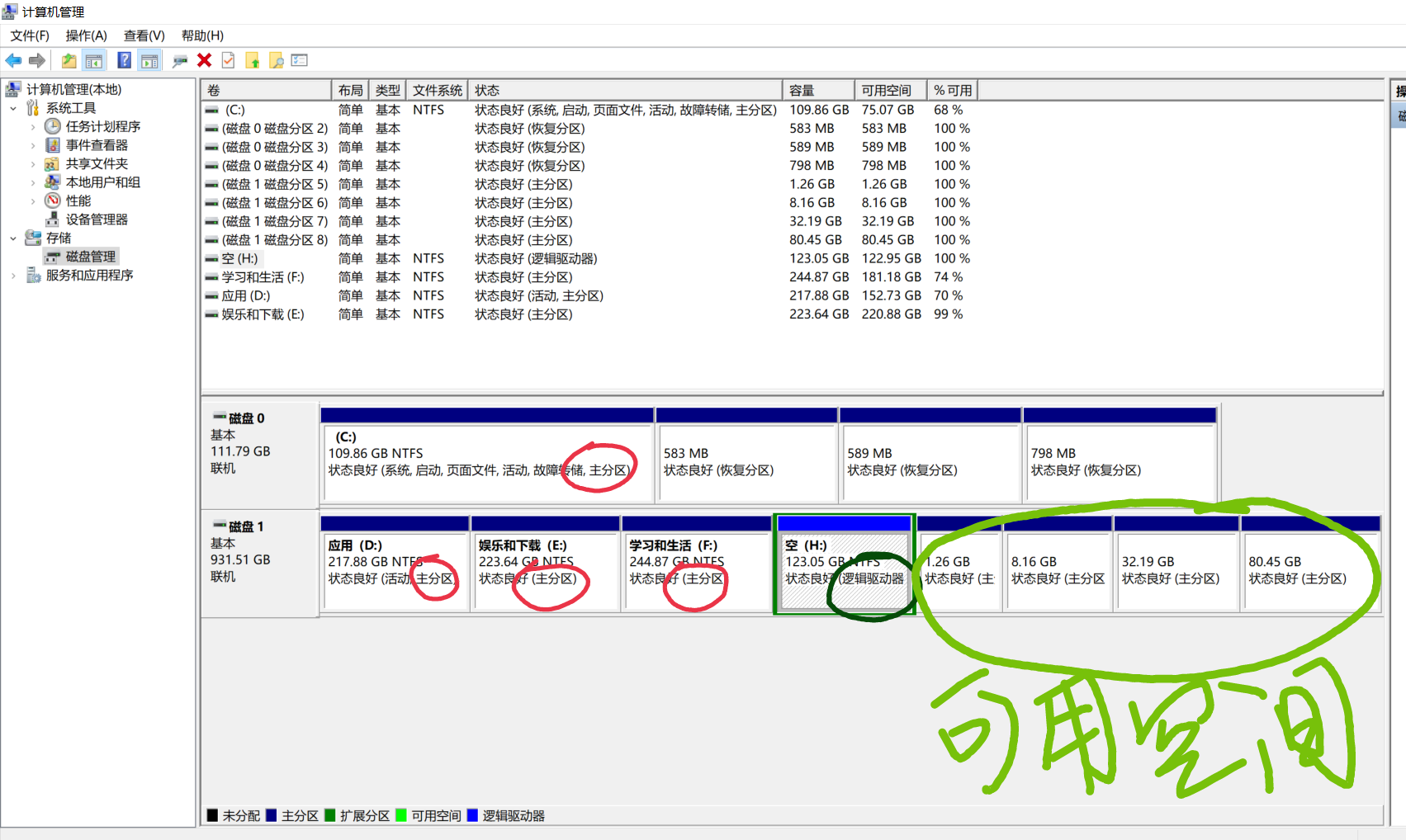This screenshot has height=840, width=1406.
Task: Toggle the Show/Hide Console Tree button
Action: pyautogui.click(x=94, y=60)
